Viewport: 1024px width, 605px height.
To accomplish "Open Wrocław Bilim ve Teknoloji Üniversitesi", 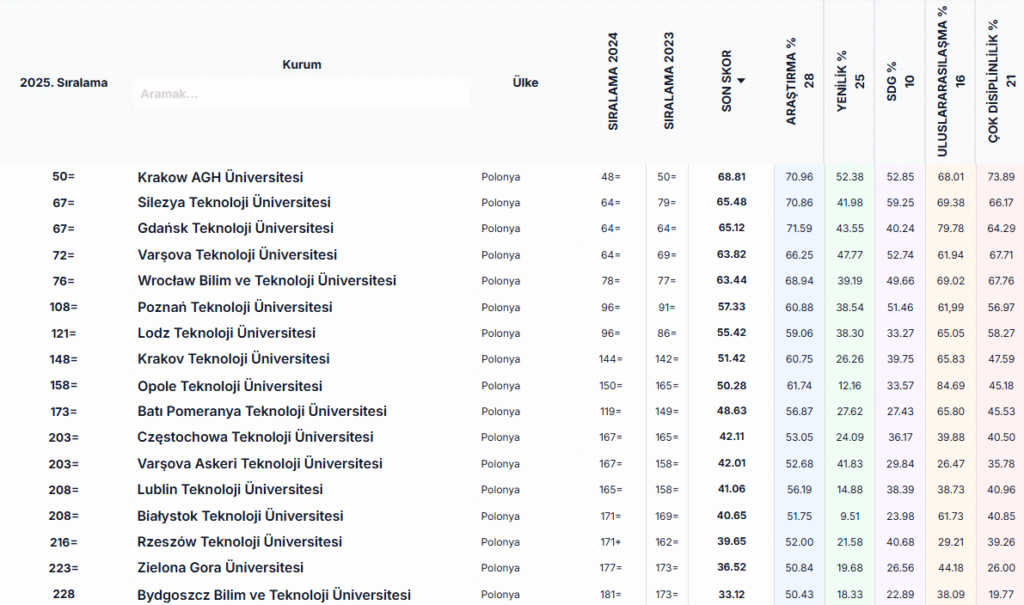I will pos(266,281).
